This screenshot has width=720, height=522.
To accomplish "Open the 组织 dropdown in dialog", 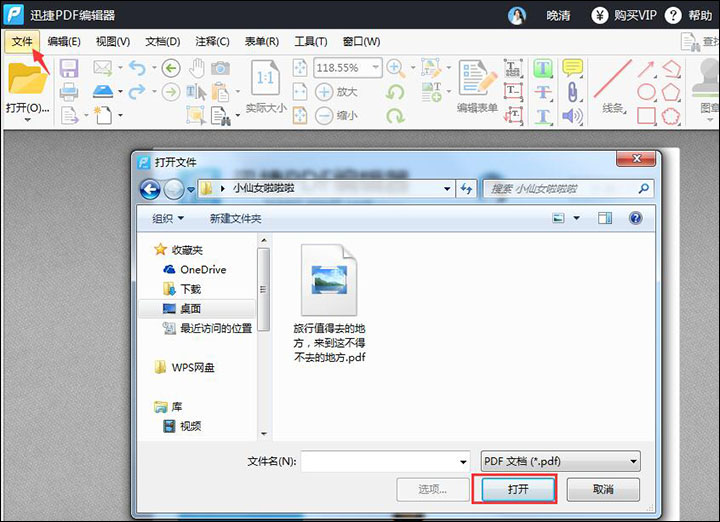I will tap(168, 218).
